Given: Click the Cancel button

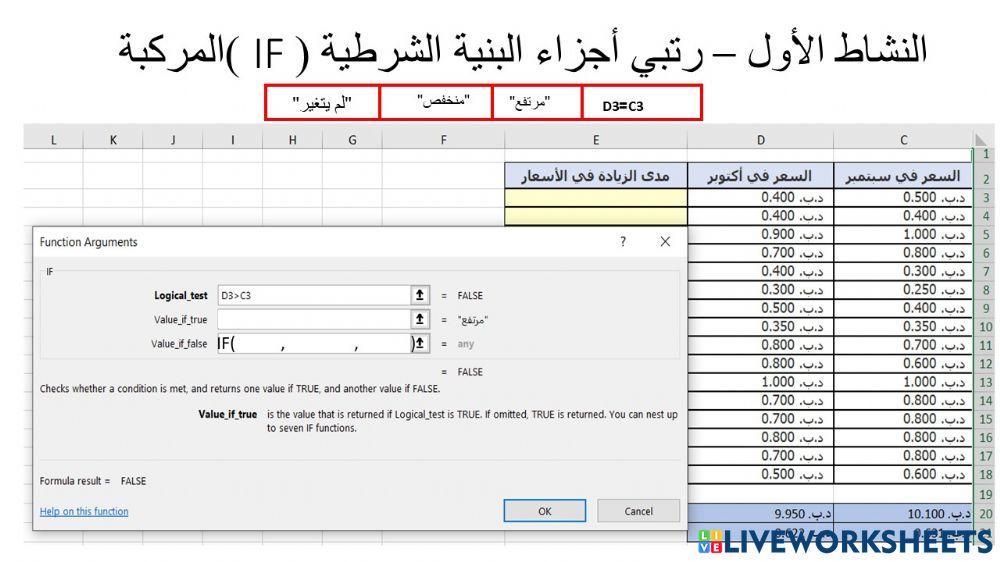Looking at the screenshot, I should pyautogui.click(x=638, y=511).
